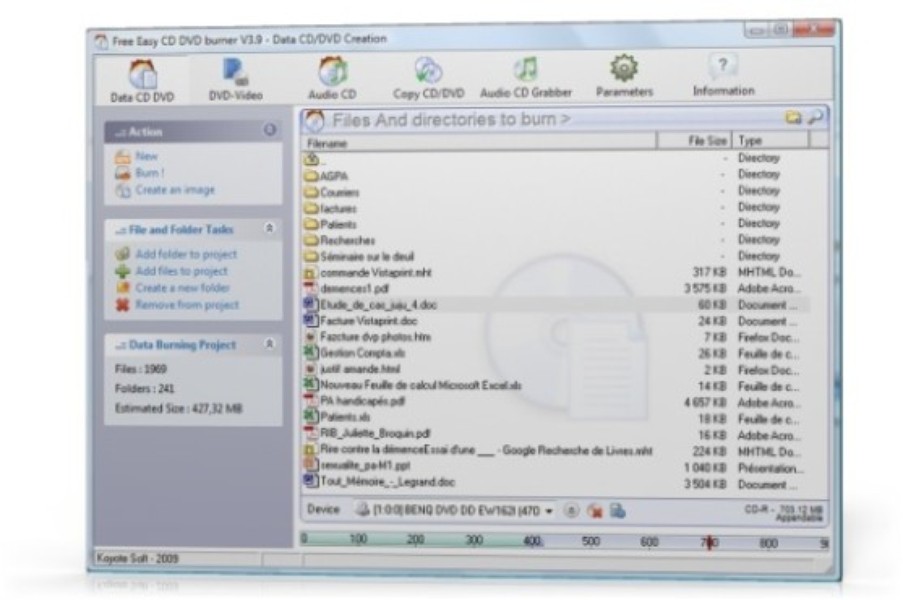
Task: Collapse the File and Folder Tasks panel
Action: 270,225
